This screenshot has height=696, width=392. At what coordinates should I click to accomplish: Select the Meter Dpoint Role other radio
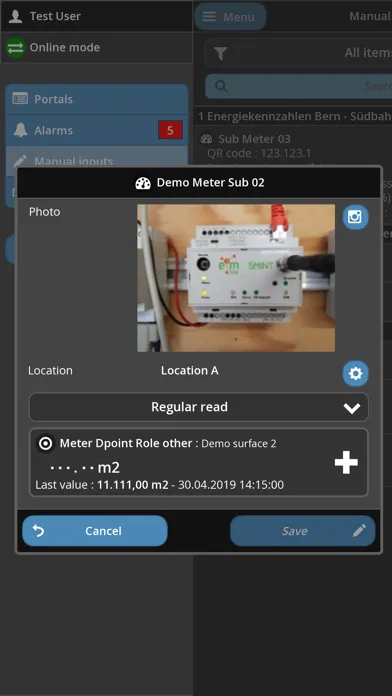coord(46,443)
